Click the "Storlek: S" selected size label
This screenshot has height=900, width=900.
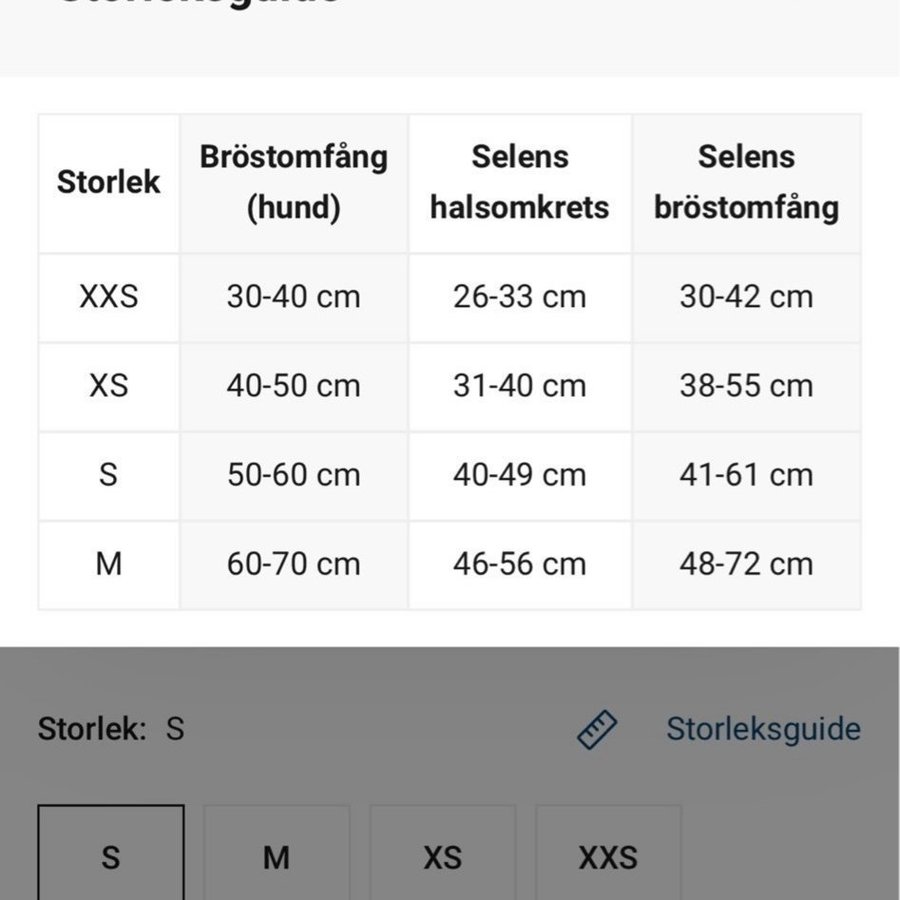click(x=111, y=729)
